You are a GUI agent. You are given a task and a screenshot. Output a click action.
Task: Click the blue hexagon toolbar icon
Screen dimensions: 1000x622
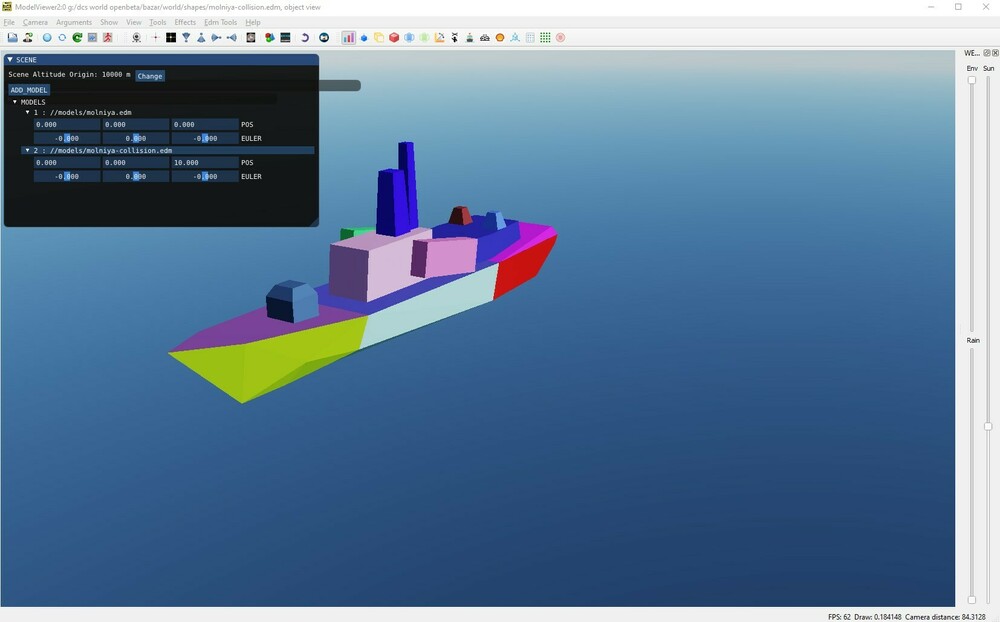[x=362, y=37]
